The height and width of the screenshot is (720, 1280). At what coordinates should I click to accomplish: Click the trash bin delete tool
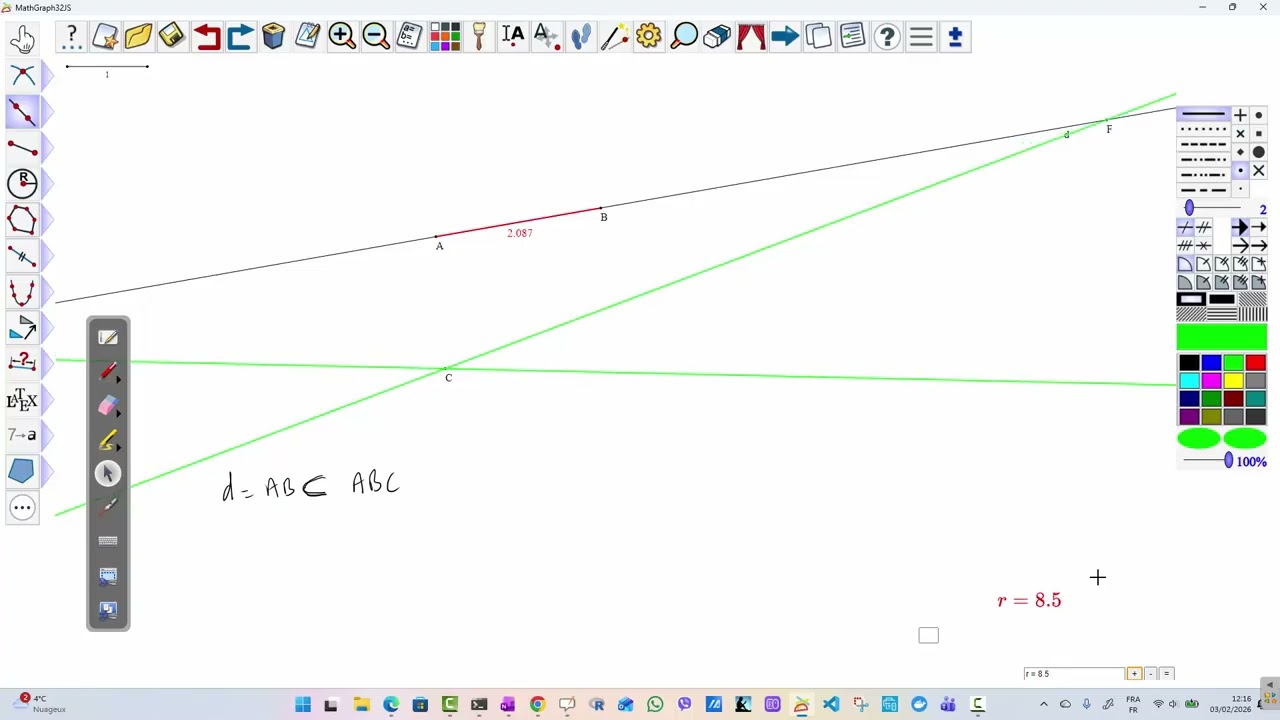[274, 37]
